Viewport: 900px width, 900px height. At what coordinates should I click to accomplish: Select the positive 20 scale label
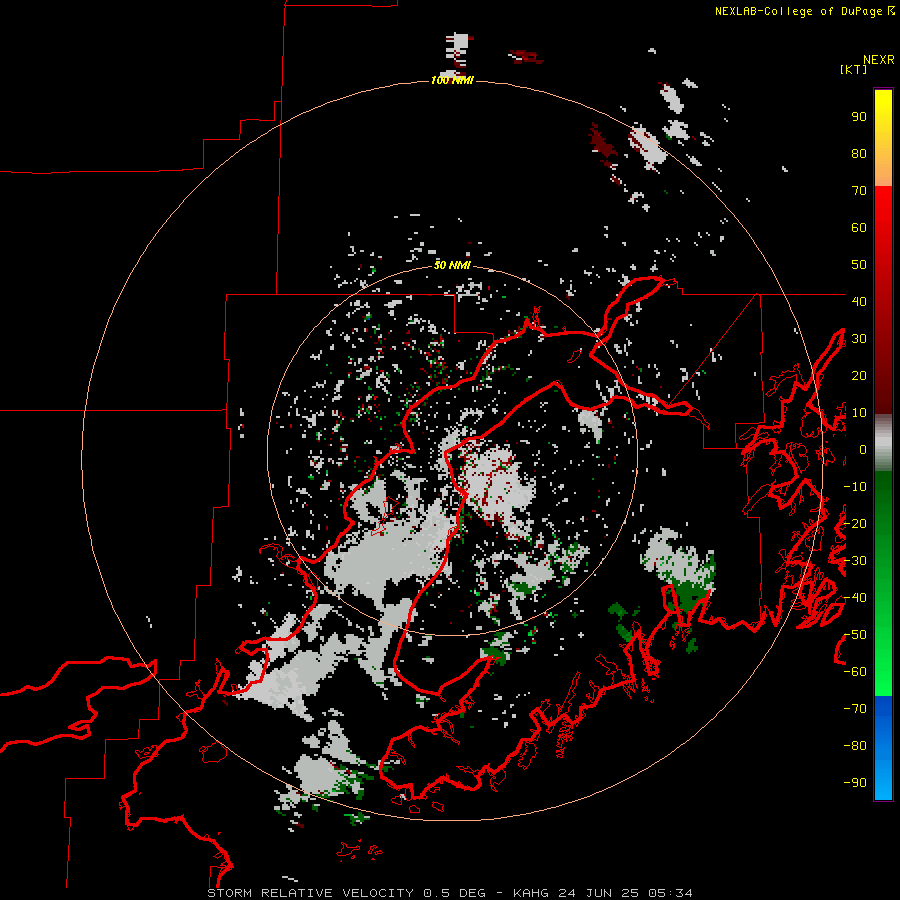859,375
